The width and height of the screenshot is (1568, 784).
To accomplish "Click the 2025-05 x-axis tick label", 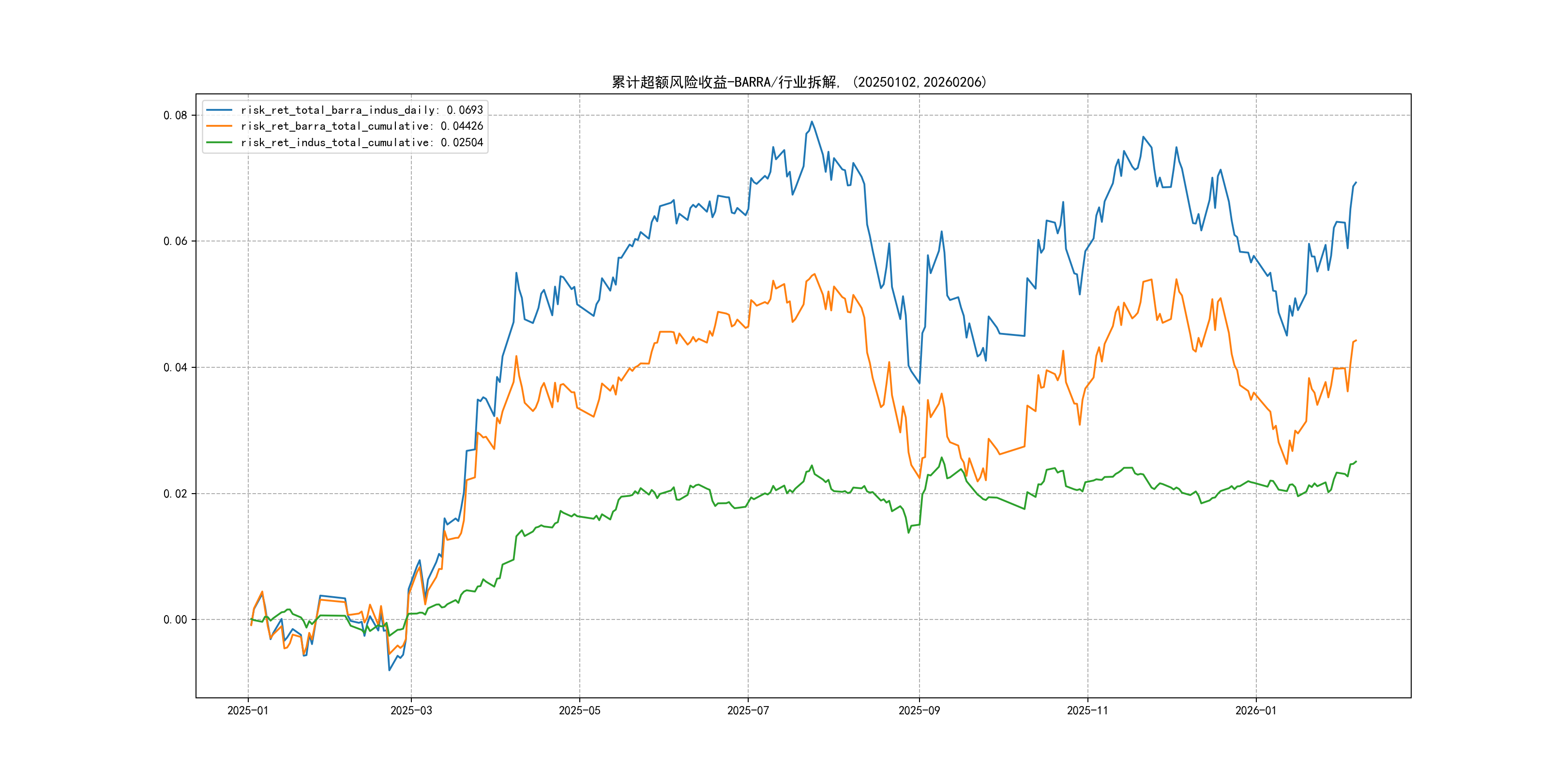I will point(579,710).
